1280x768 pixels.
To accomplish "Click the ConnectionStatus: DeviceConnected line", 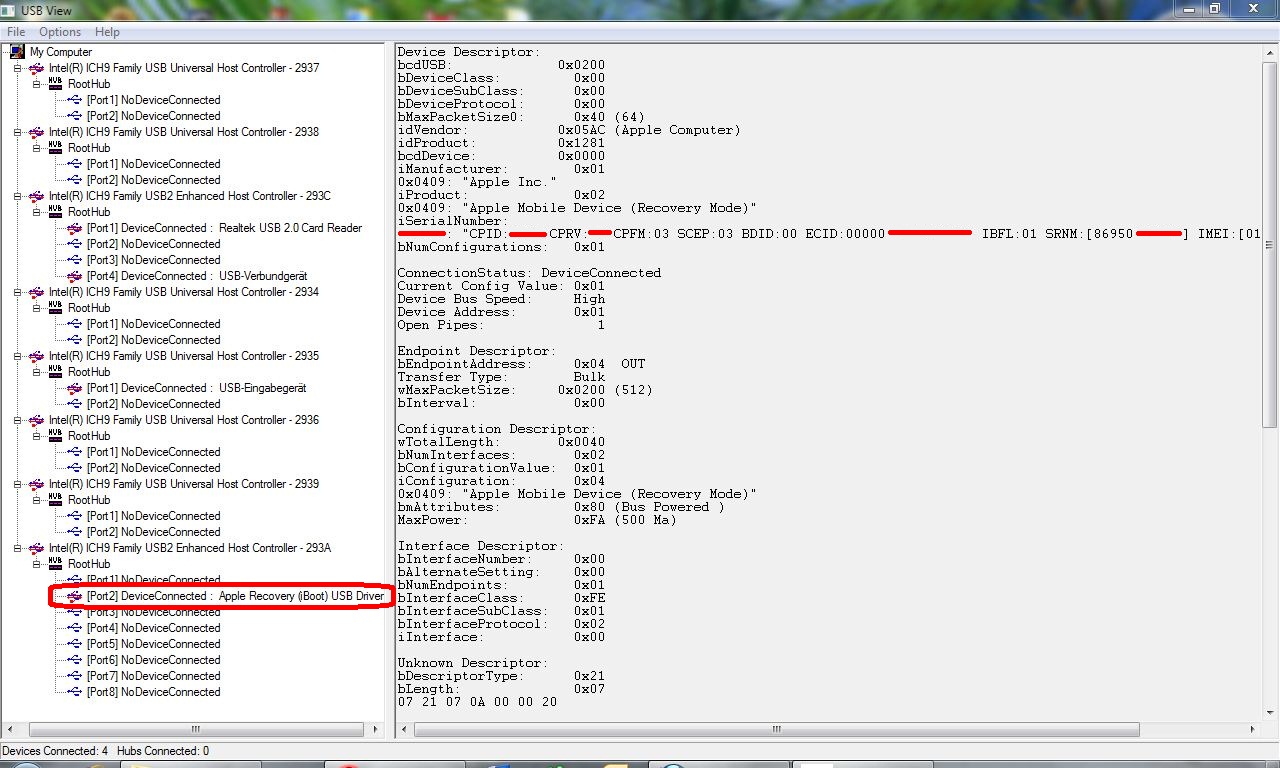I will pyautogui.click(x=529, y=273).
